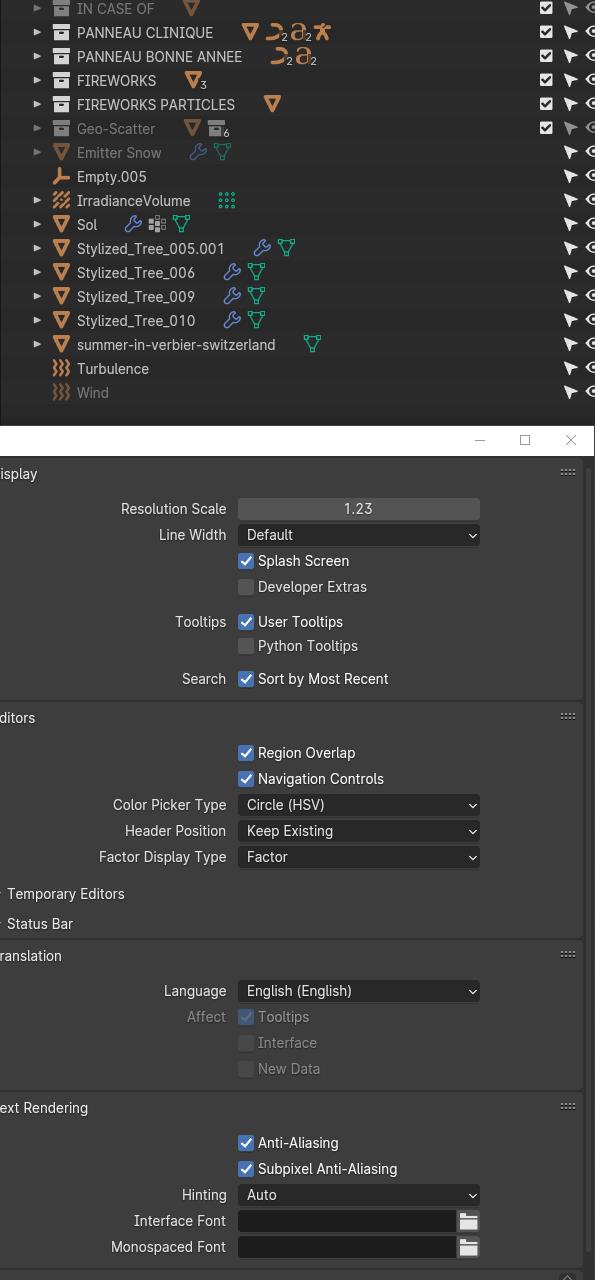Image resolution: width=595 pixels, height=1280 pixels.
Task: Enable Python Tooltips checkbox
Action: coord(246,646)
